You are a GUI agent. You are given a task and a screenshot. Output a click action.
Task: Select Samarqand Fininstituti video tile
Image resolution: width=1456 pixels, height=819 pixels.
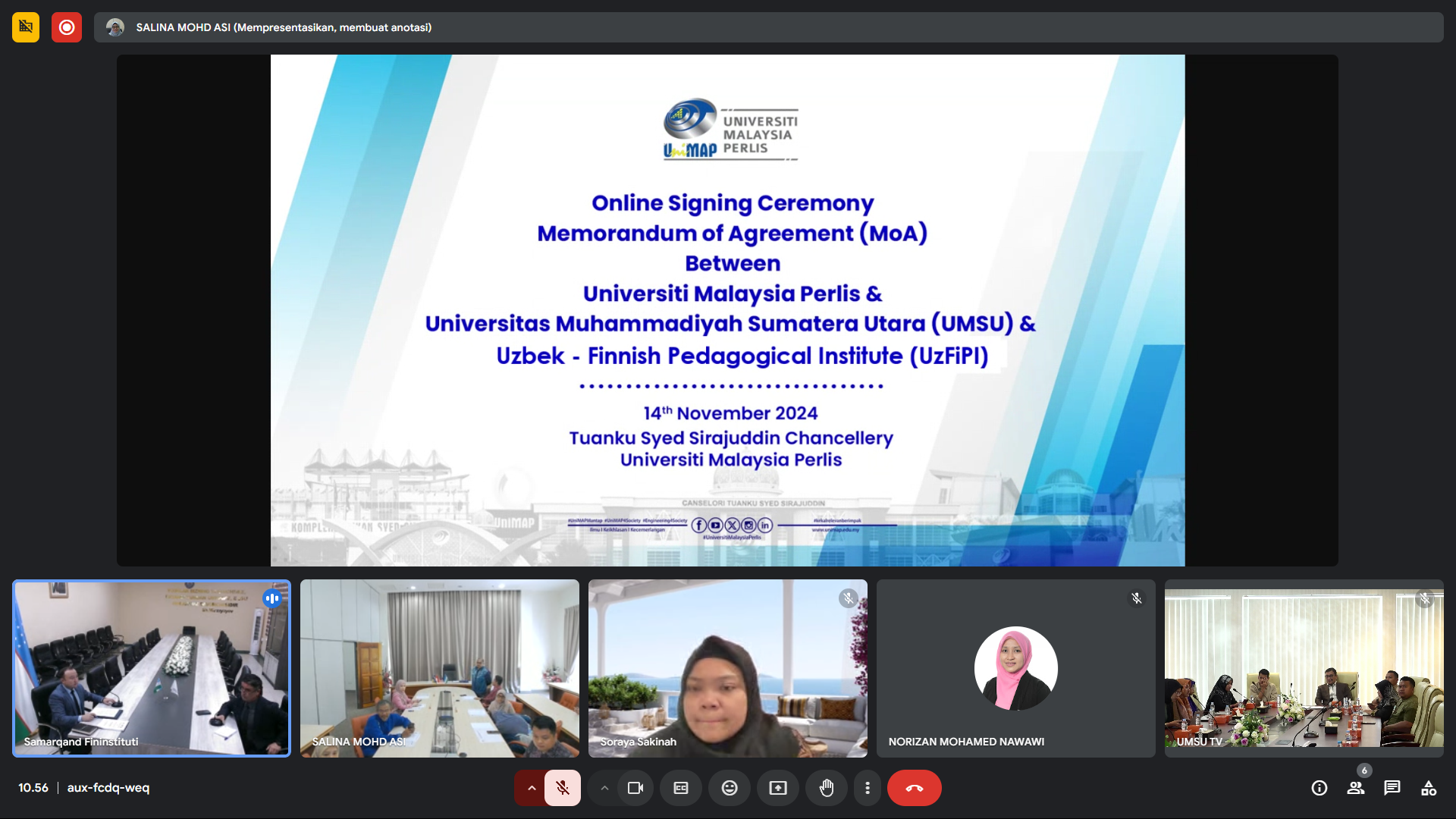click(152, 669)
